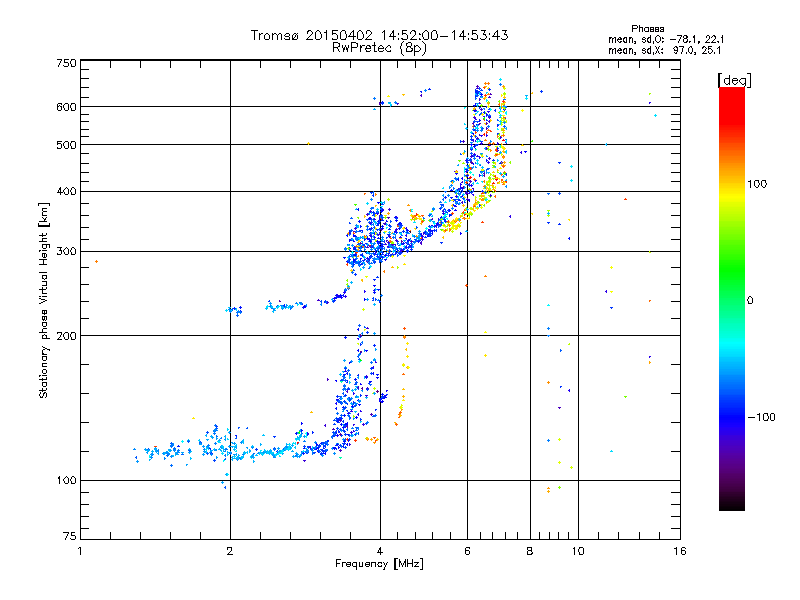Click the '750' y-axis tick label

point(67,63)
